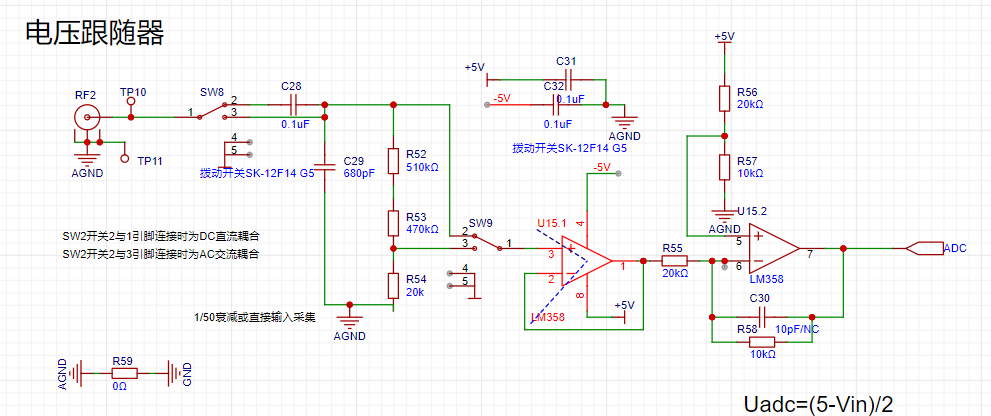Click the AGND ground symbol below R57

(725, 214)
